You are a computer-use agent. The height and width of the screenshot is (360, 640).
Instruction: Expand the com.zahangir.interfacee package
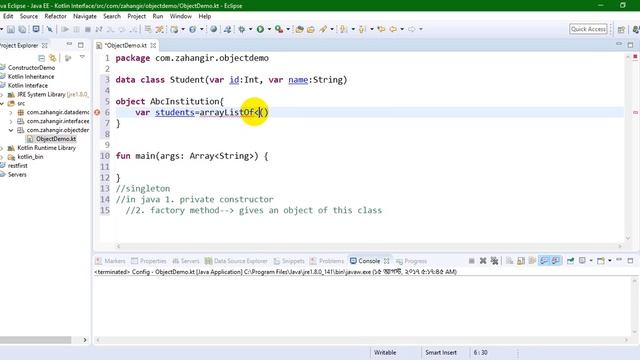pos(11,121)
